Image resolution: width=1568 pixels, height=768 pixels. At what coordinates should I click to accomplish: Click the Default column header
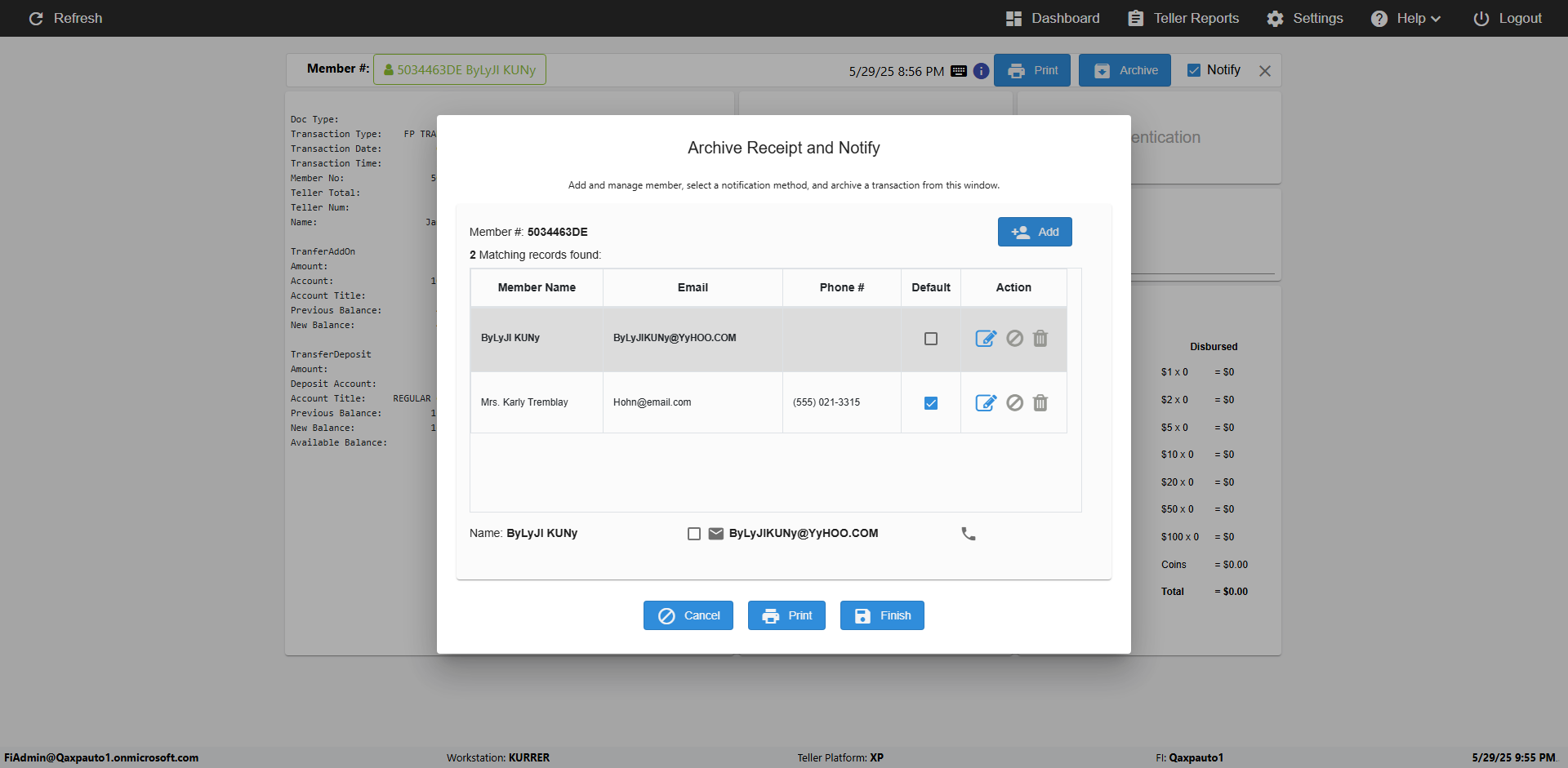coord(931,287)
